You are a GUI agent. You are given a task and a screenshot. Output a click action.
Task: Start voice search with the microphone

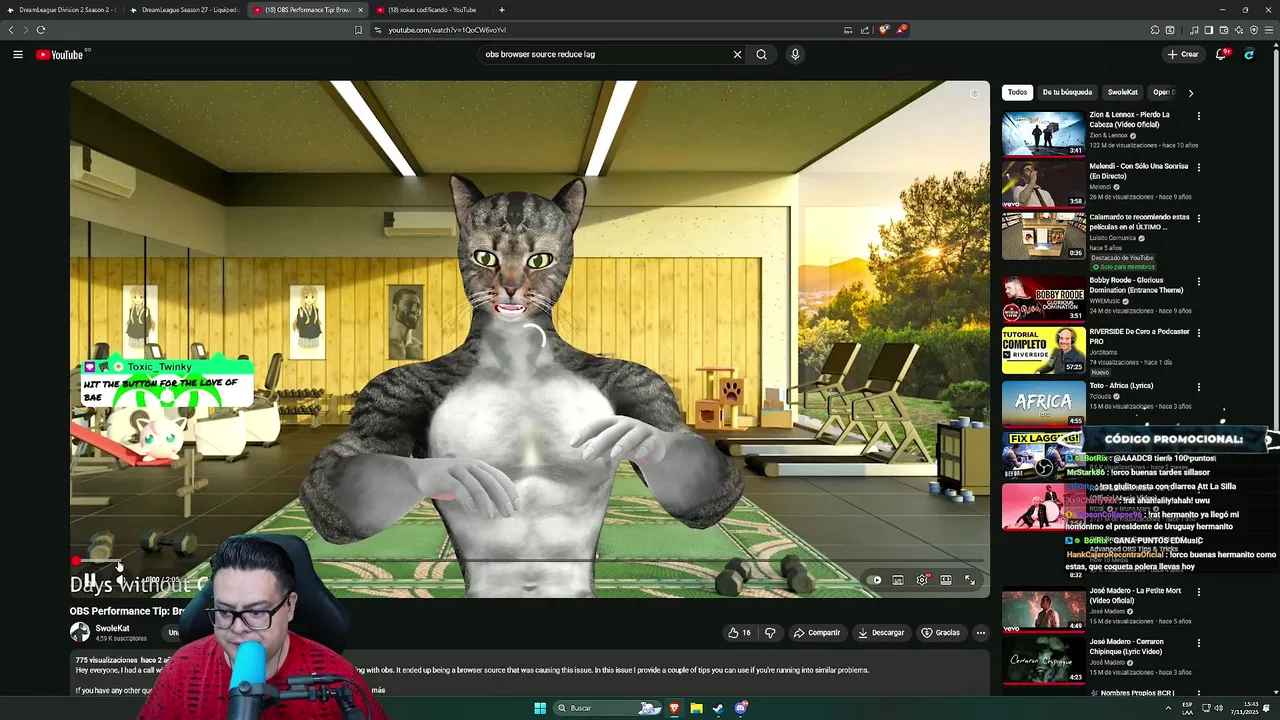[x=795, y=54]
